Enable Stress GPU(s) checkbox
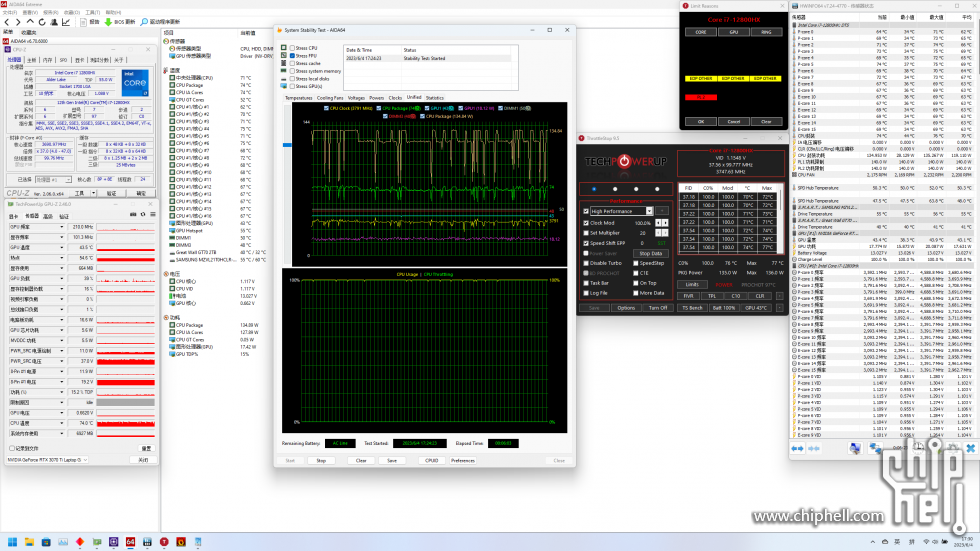Image resolution: width=980 pixels, height=551 pixels. point(292,86)
